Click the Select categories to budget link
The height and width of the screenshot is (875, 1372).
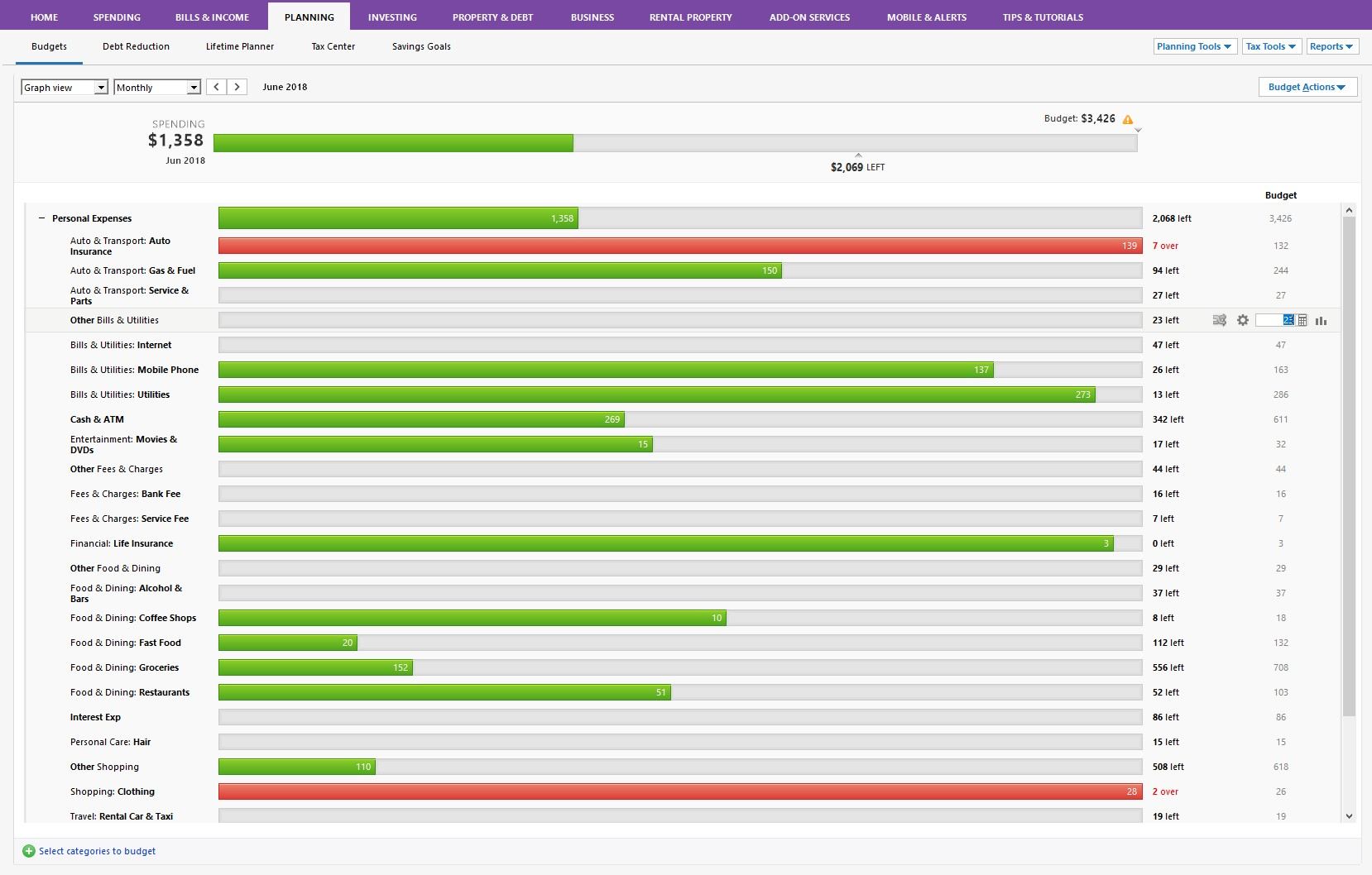[x=97, y=851]
